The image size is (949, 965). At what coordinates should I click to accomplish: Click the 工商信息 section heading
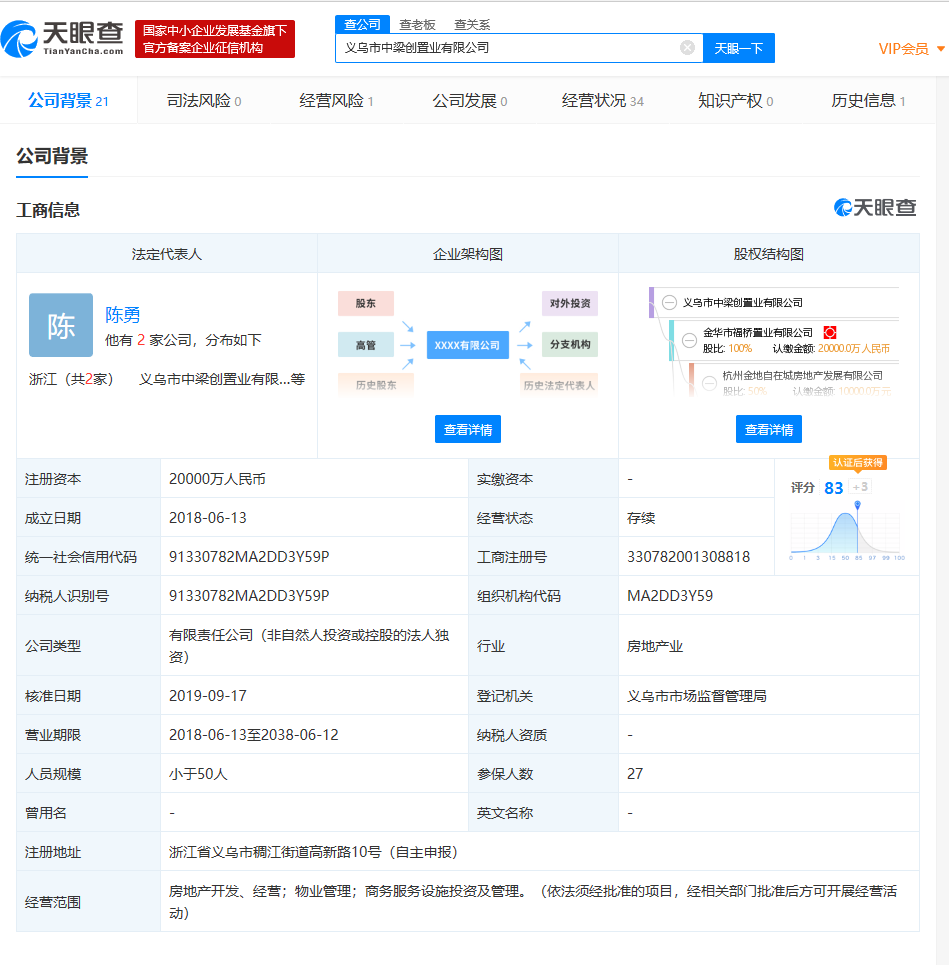[48, 210]
